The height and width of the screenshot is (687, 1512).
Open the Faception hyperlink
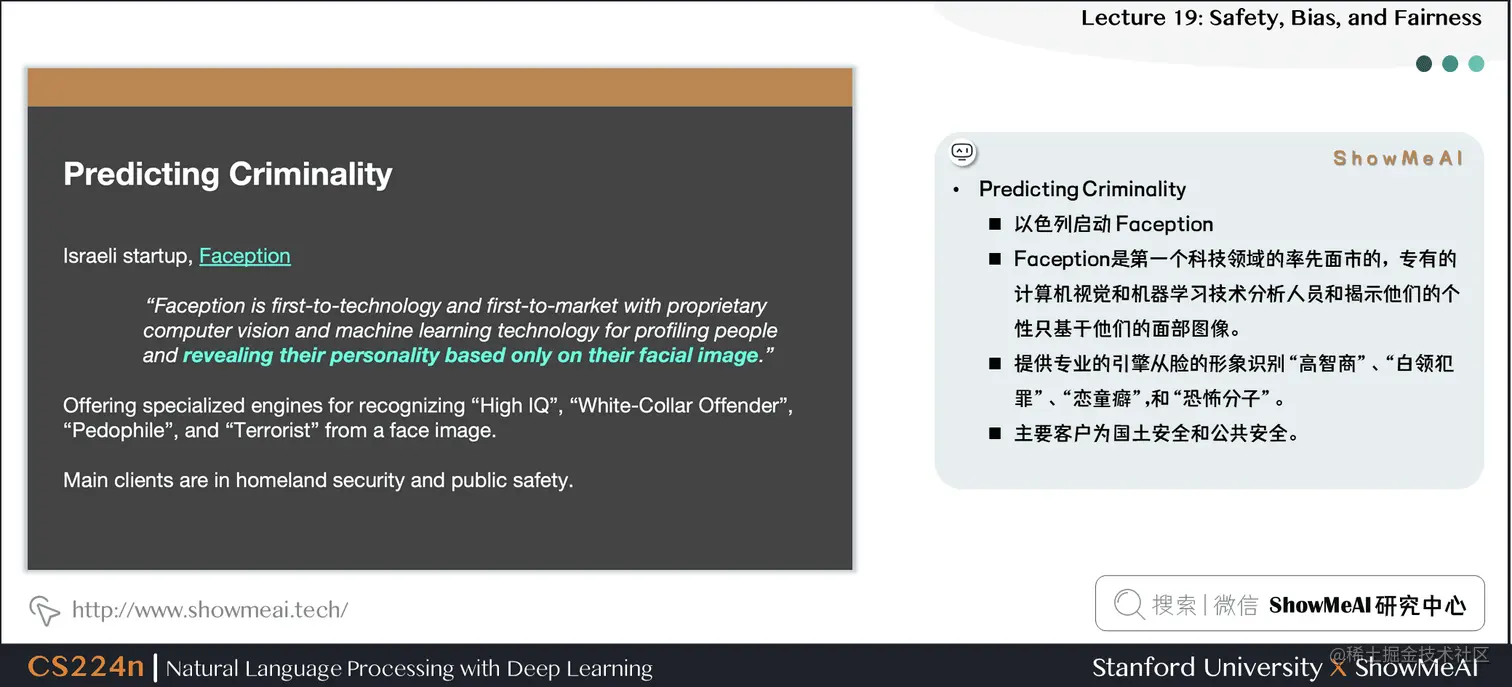pos(245,256)
